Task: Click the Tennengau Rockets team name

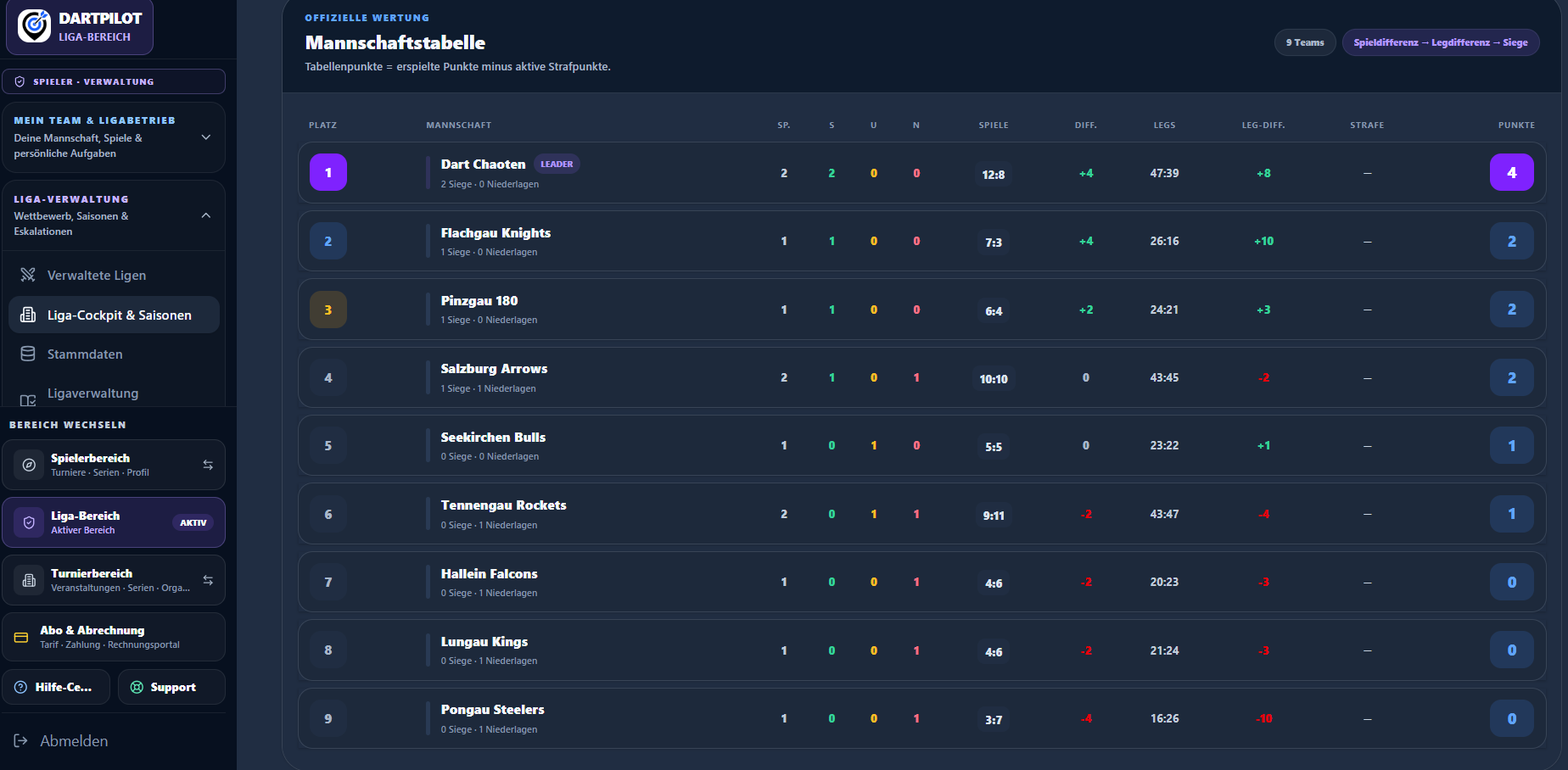Action: tap(503, 505)
